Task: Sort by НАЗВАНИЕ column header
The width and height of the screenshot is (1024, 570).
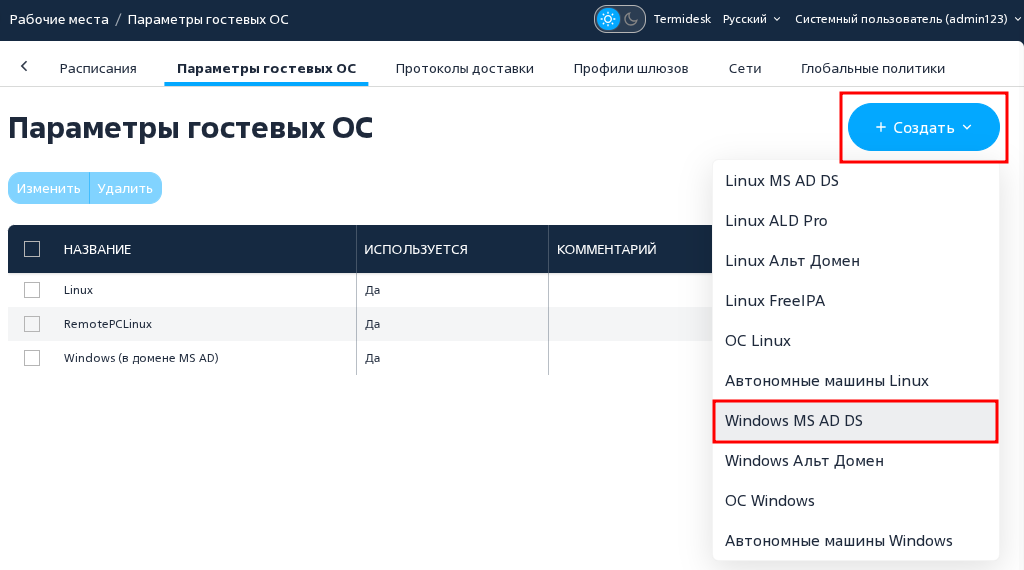Action: pos(97,249)
